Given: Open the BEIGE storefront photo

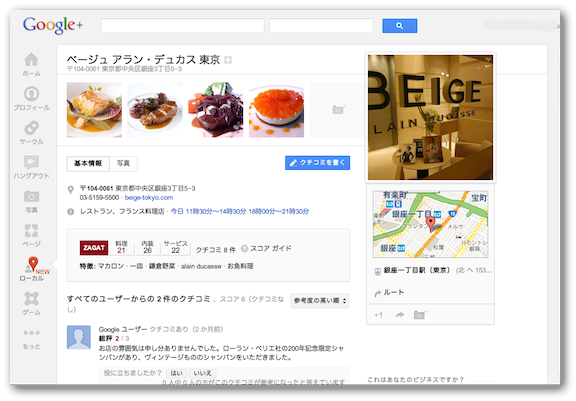Looking at the screenshot, I should (x=430, y=118).
